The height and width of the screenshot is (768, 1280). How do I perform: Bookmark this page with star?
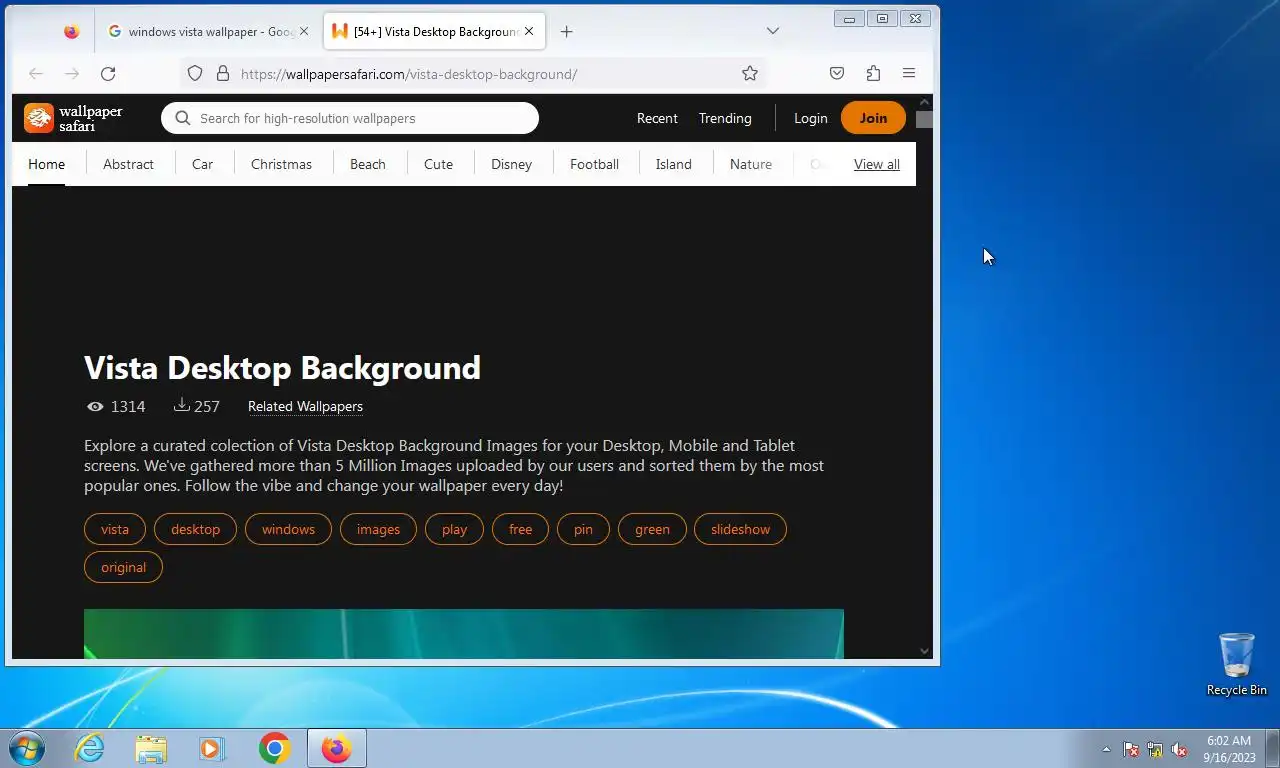tap(750, 73)
